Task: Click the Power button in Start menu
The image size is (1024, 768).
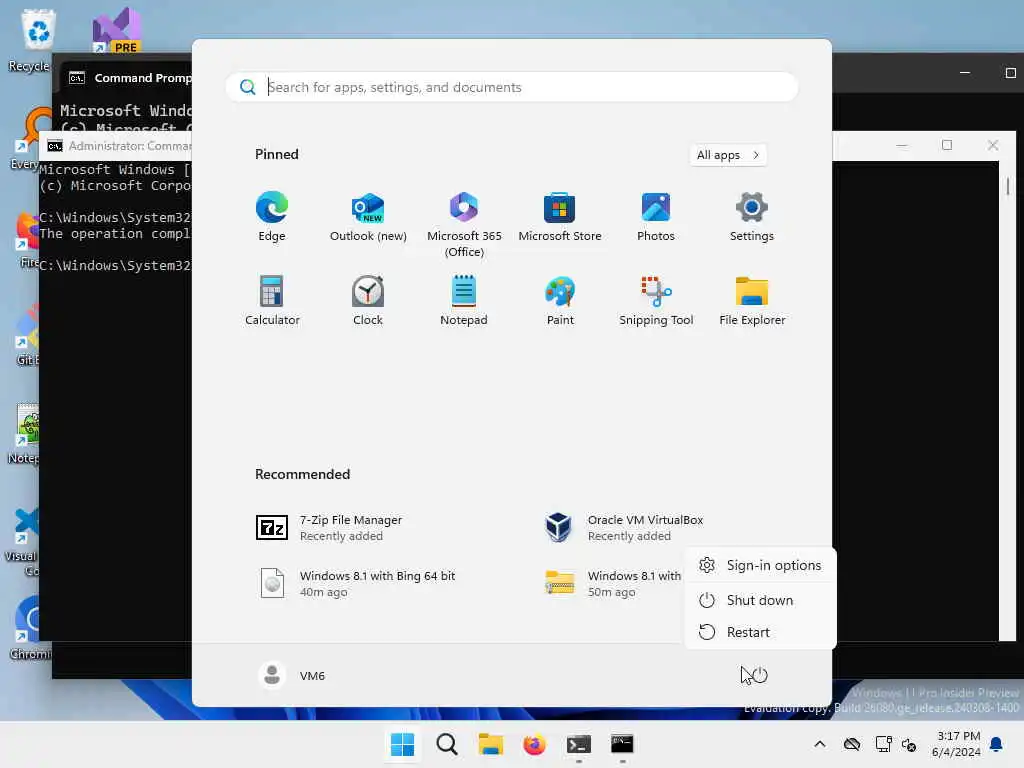Action: pos(760,675)
